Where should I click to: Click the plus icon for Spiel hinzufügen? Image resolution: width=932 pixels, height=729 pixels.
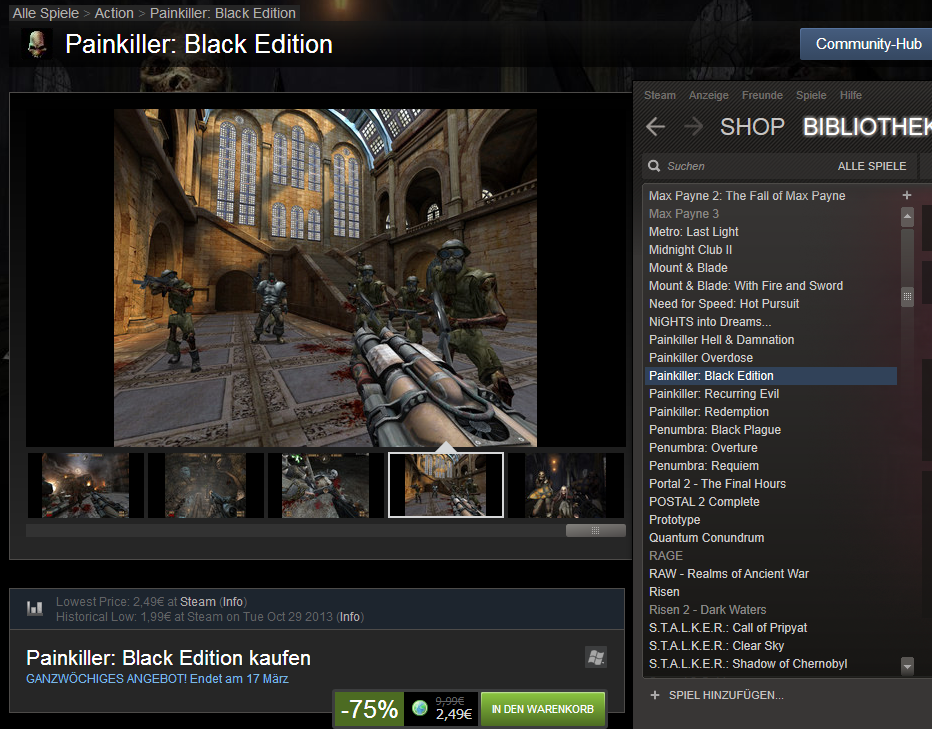[655, 695]
